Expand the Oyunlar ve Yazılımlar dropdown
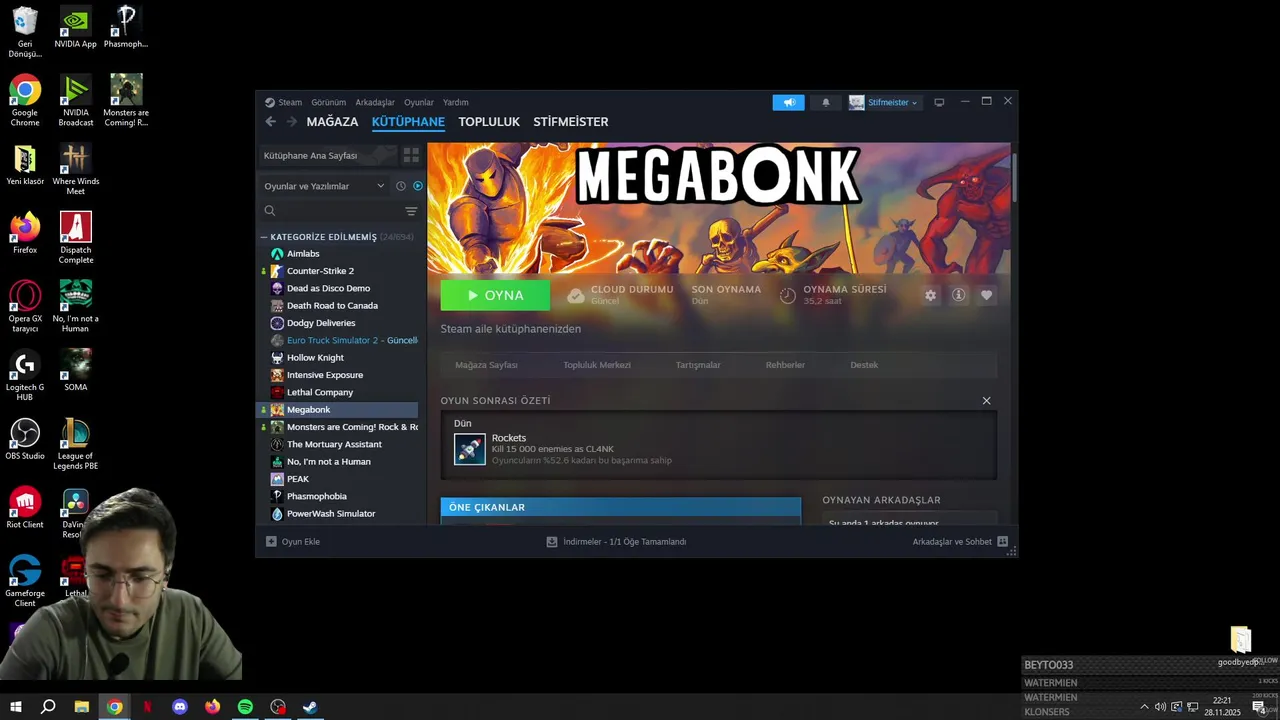 pos(325,186)
